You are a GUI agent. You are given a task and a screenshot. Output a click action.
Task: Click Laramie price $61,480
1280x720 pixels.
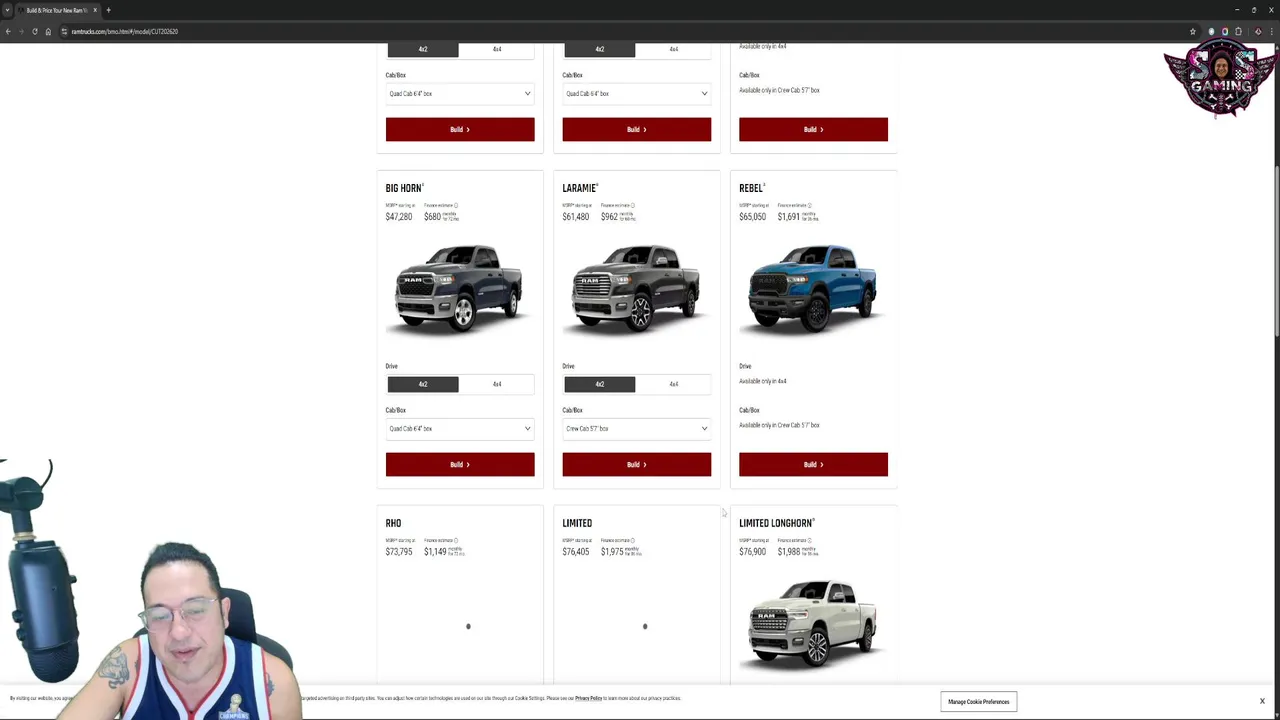[x=575, y=217]
